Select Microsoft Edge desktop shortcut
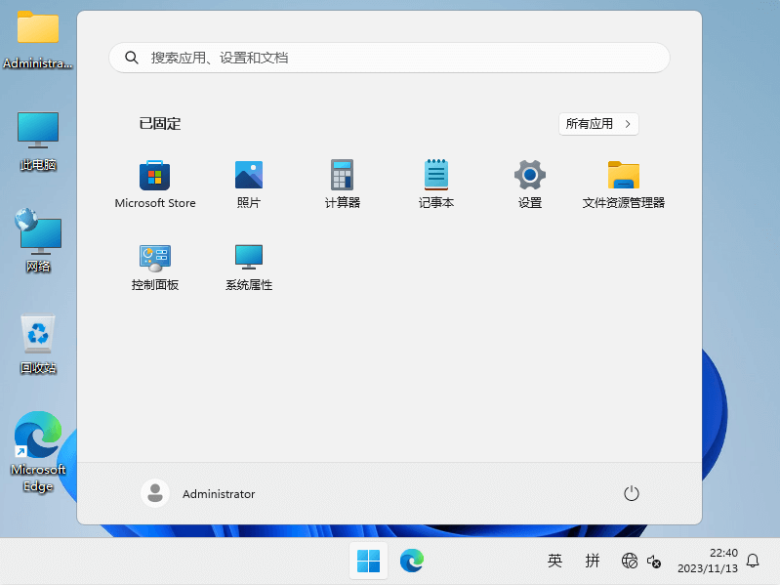Viewport: 780px width, 585px height. [38, 452]
